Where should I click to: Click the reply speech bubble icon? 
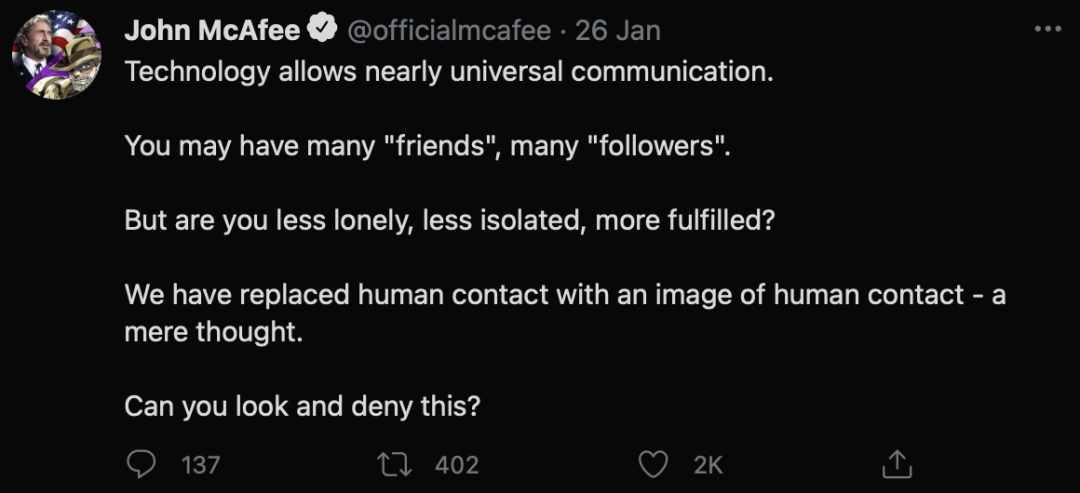click(142, 465)
